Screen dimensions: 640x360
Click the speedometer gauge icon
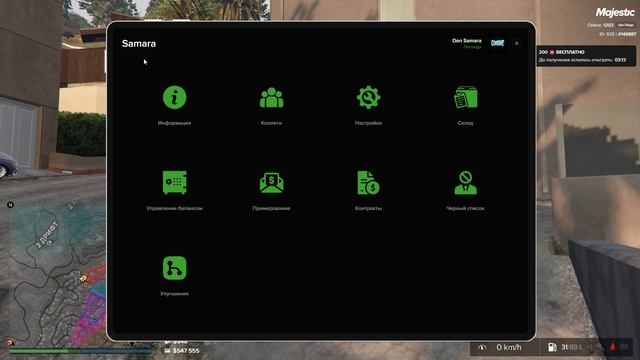[x=482, y=347]
